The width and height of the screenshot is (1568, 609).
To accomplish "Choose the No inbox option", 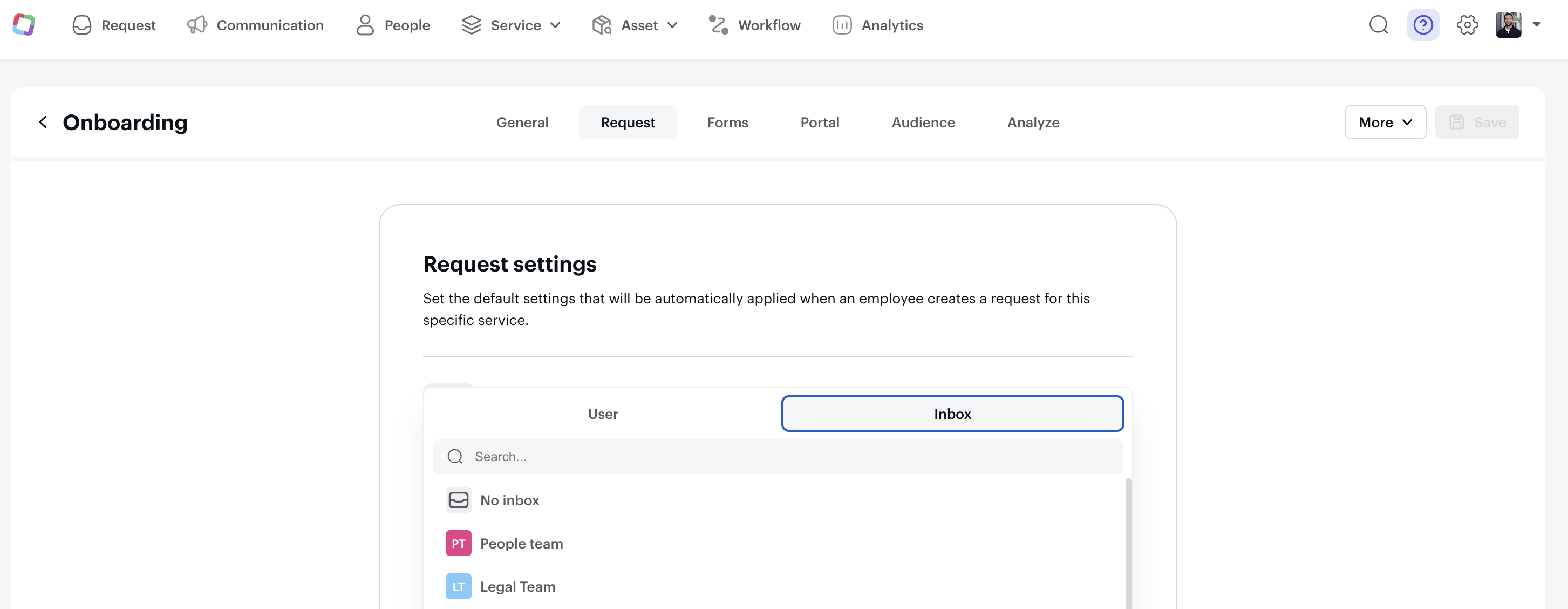I will pyautogui.click(x=779, y=500).
